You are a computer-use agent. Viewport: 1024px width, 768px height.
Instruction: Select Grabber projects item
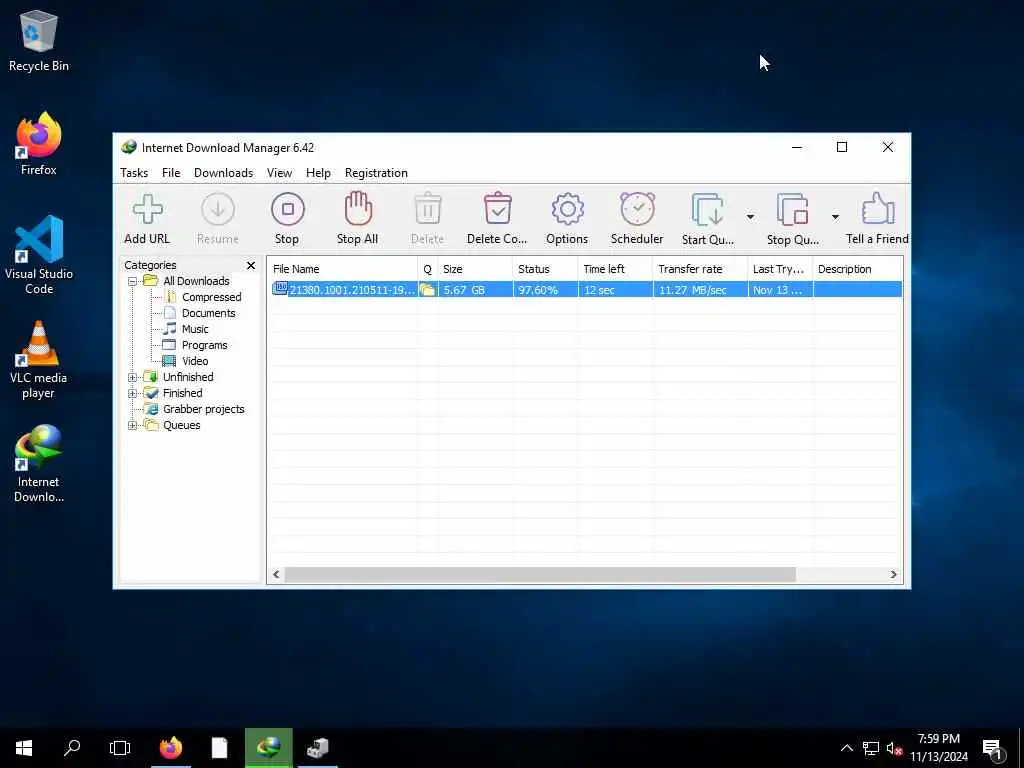coord(204,409)
